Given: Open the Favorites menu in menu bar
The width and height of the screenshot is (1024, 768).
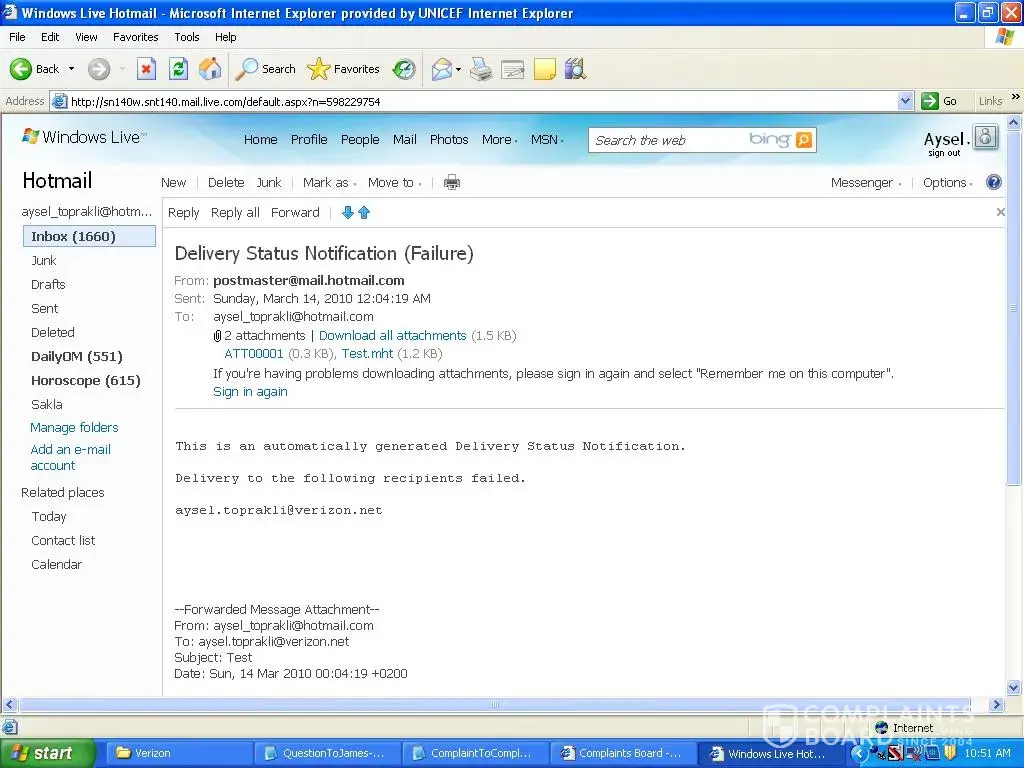Looking at the screenshot, I should [135, 37].
